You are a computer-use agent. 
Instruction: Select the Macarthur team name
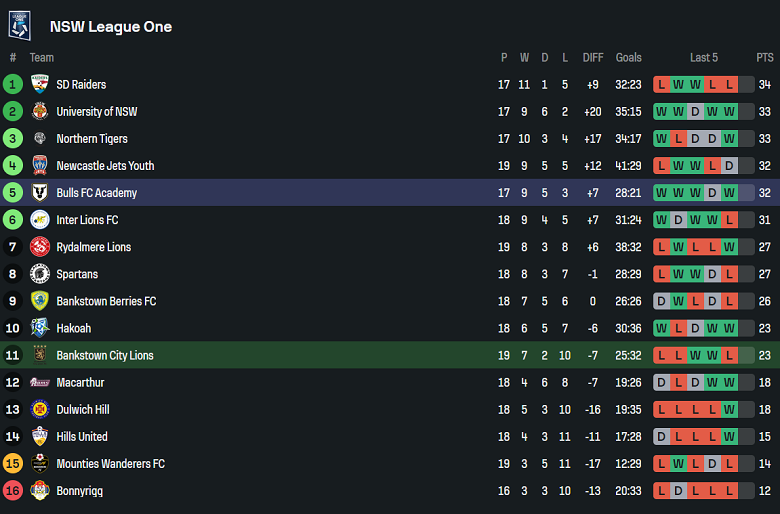80,382
